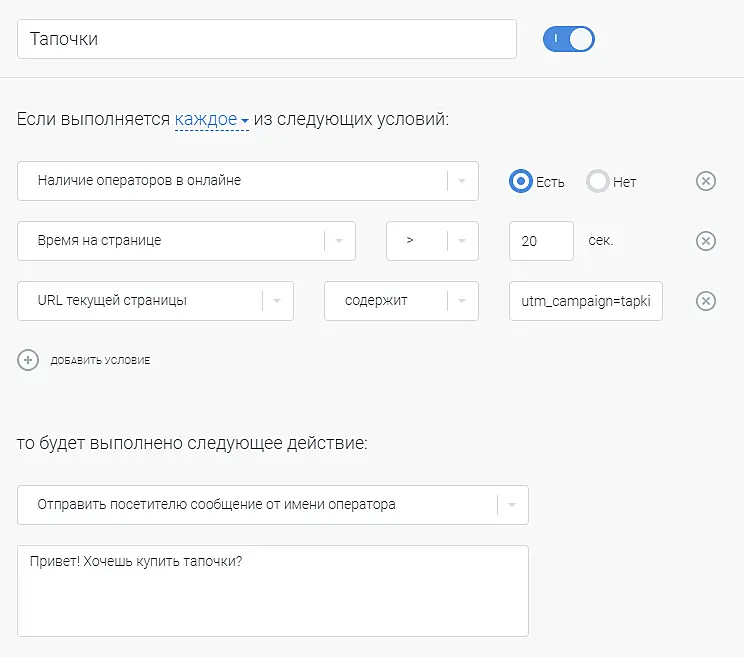744x657 pixels.
Task: Remove the URL текущей страницы condition
Action: [x=705, y=301]
